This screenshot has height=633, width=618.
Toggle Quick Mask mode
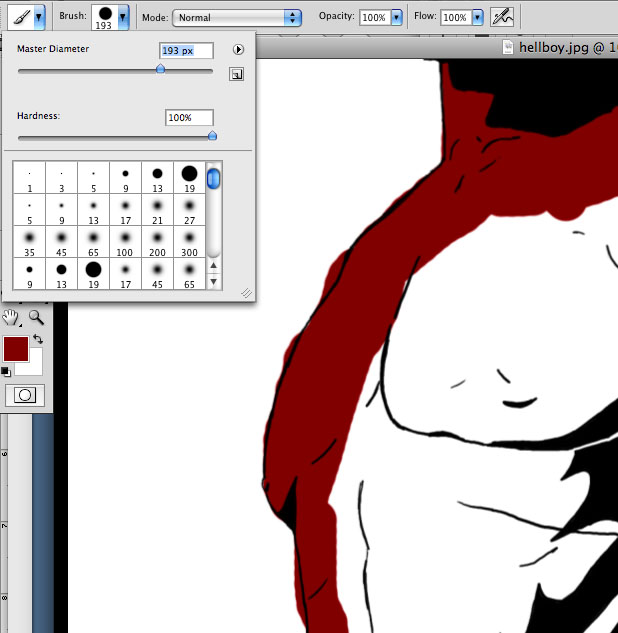pyautogui.click(x=25, y=395)
